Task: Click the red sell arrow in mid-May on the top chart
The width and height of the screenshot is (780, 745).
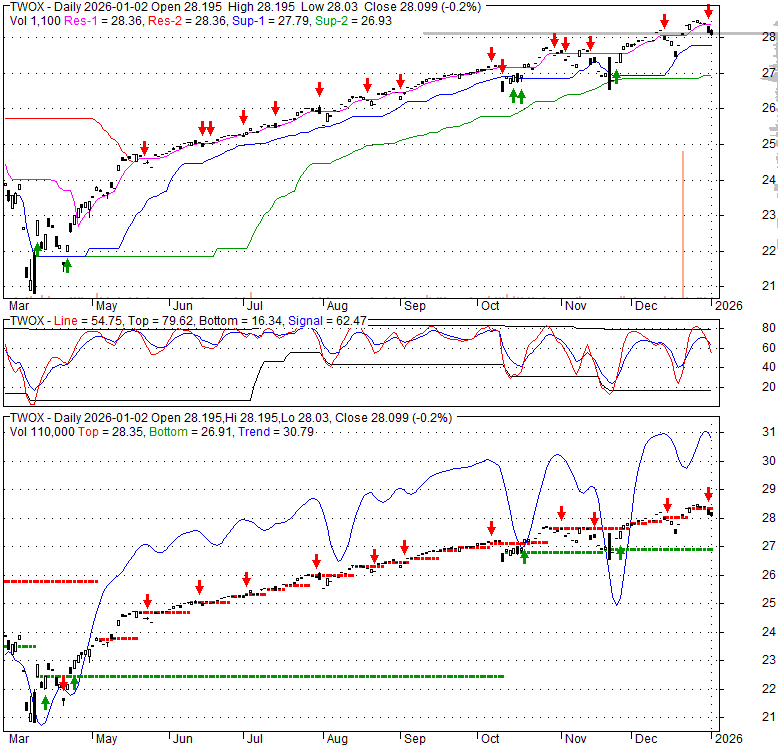Action: (x=144, y=147)
